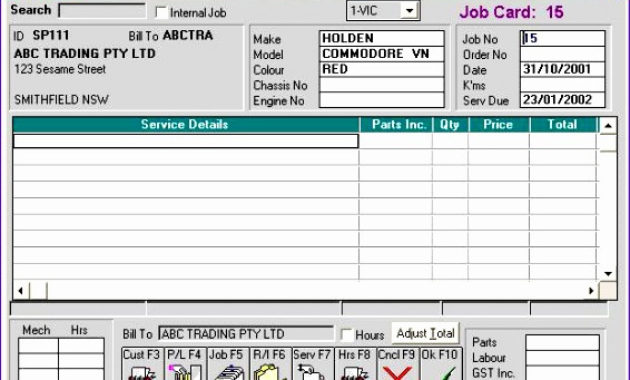Screen dimensions: 630x380
Task: Click address text 123 Sesame Street
Action: (x=60, y=69)
